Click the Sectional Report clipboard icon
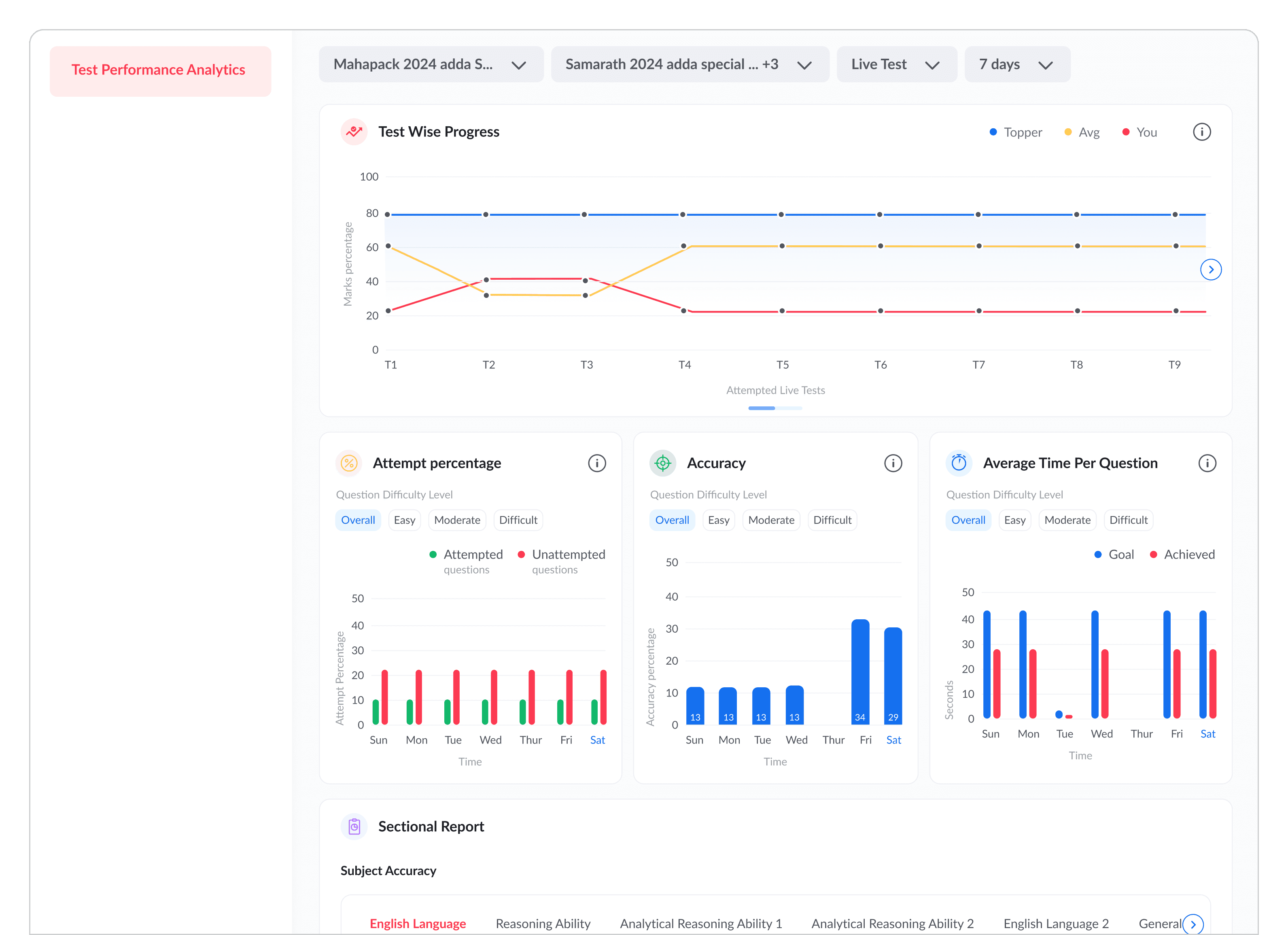Screen dimensions: 1288x935 click(x=354, y=827)
